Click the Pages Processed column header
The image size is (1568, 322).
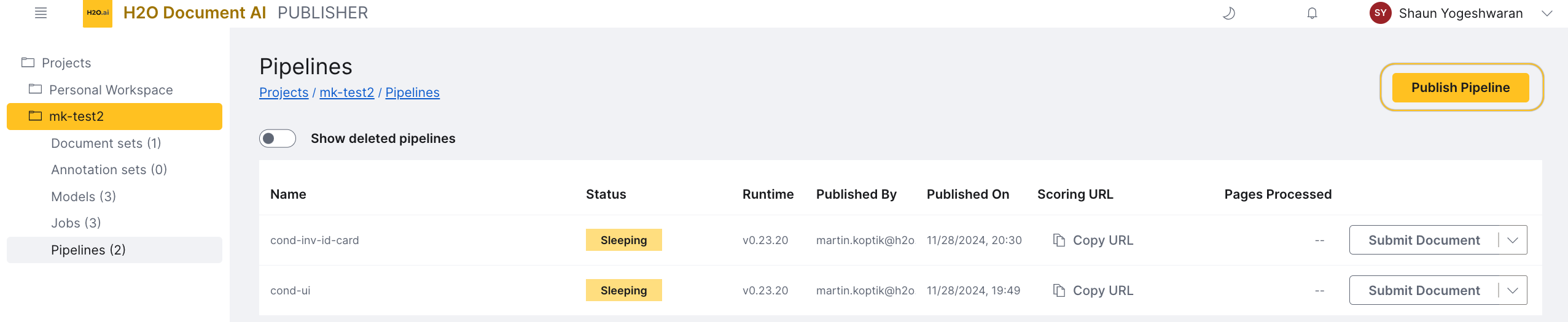[x=1278, y=194]
